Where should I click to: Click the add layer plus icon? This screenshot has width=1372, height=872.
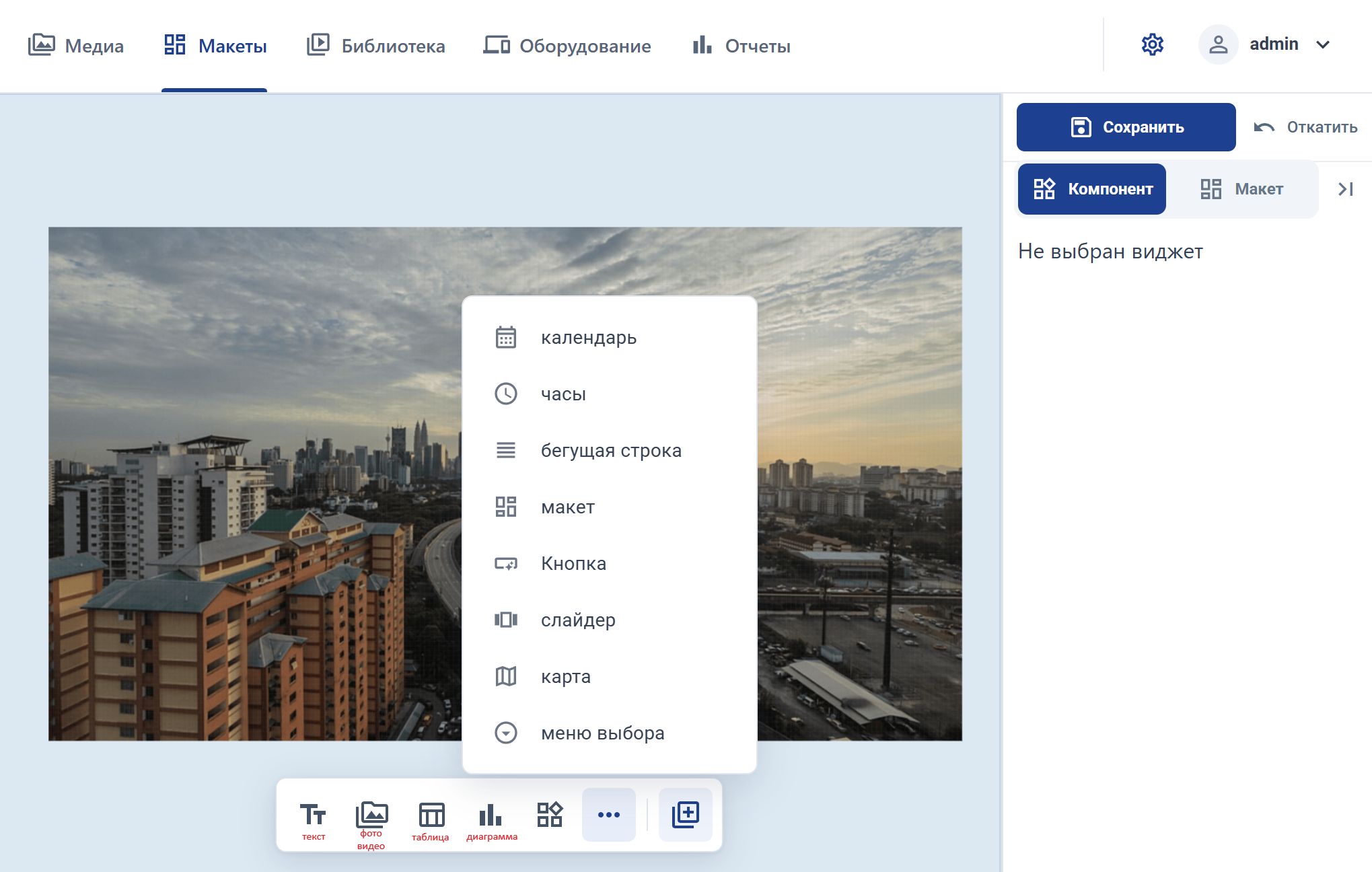tap(686, 815)
